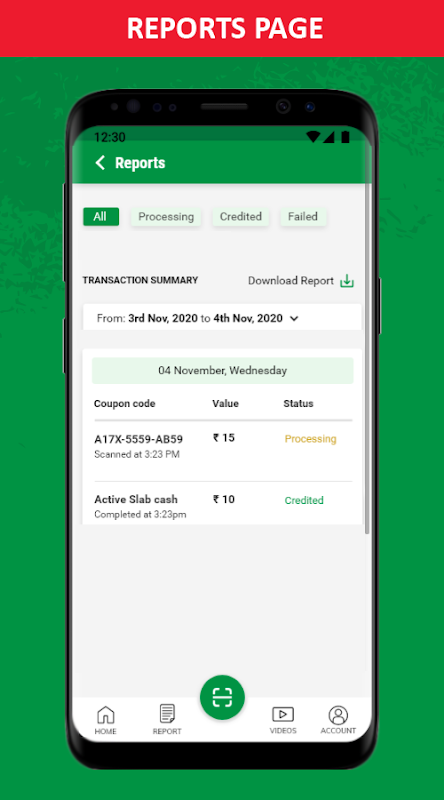Open the Report icon in bottom bar
The height and width of the screenshot is (800, 444).
[x=167, y=720]
